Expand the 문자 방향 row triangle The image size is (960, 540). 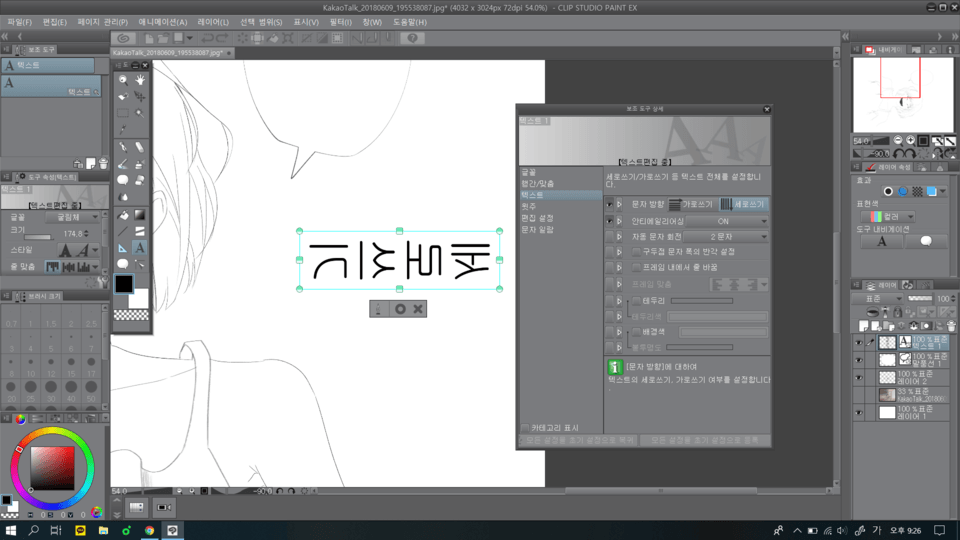[x=619, y=204]
